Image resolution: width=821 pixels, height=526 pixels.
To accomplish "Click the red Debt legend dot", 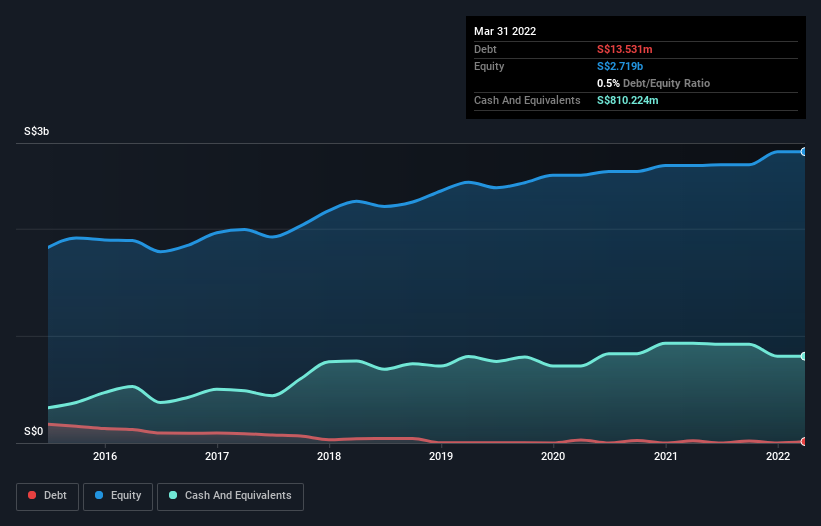I will coord(32,495).
